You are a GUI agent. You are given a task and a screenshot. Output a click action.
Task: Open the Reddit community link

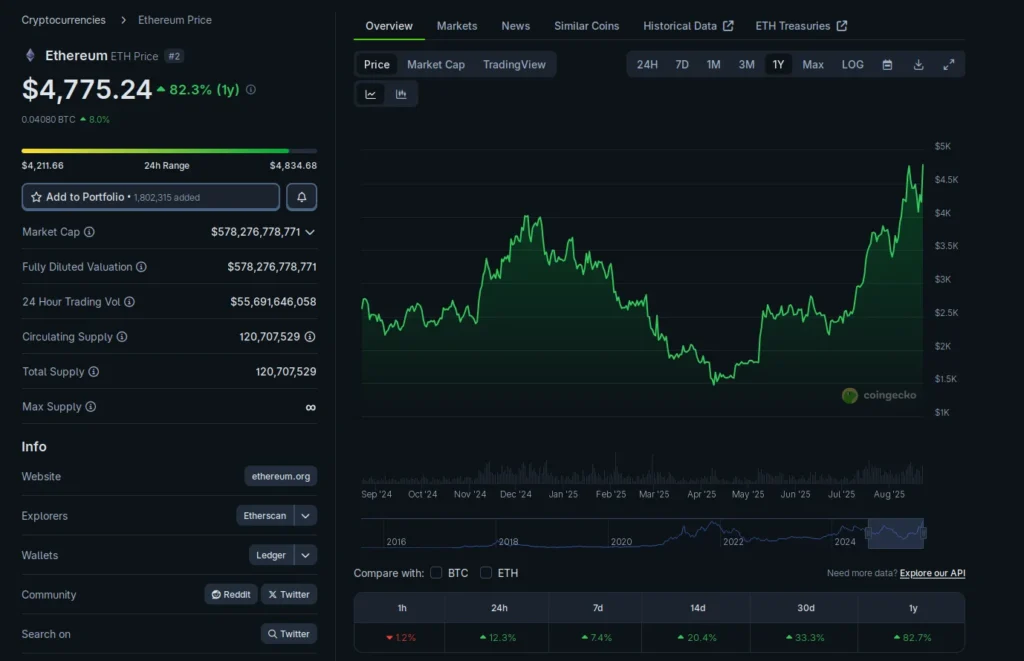pos(231,594)
